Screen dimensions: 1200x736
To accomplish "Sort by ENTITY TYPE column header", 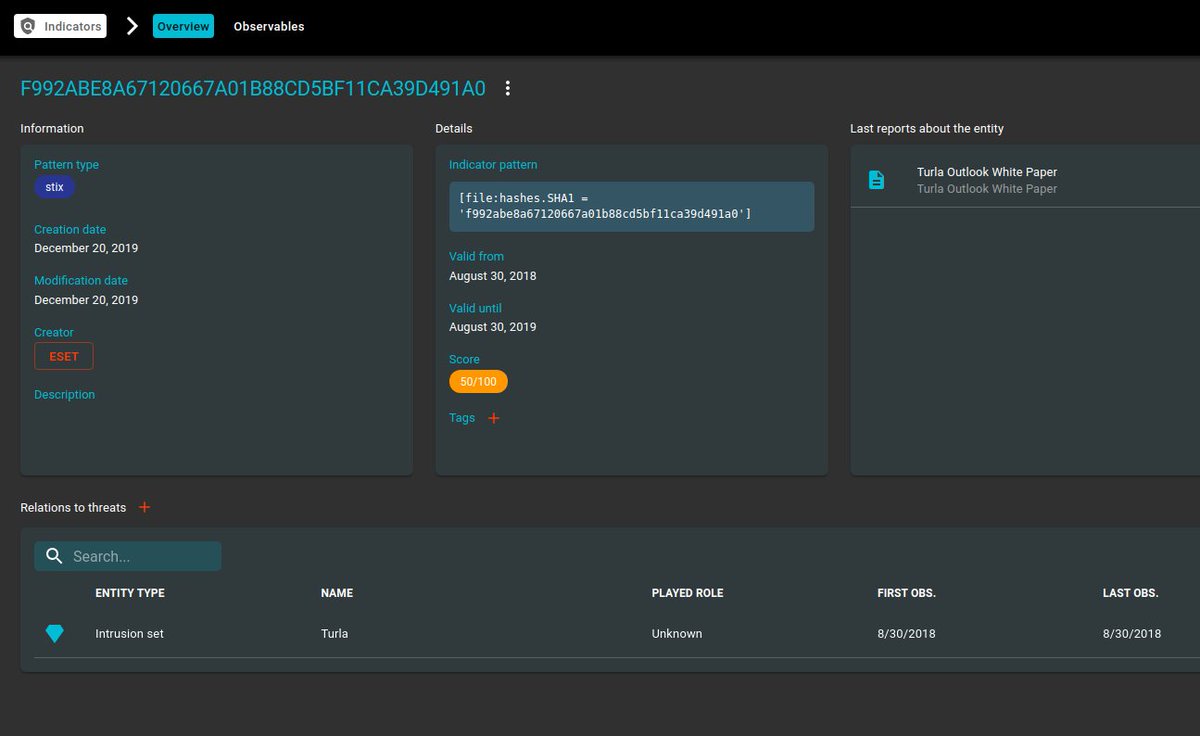I will (130, 593).
